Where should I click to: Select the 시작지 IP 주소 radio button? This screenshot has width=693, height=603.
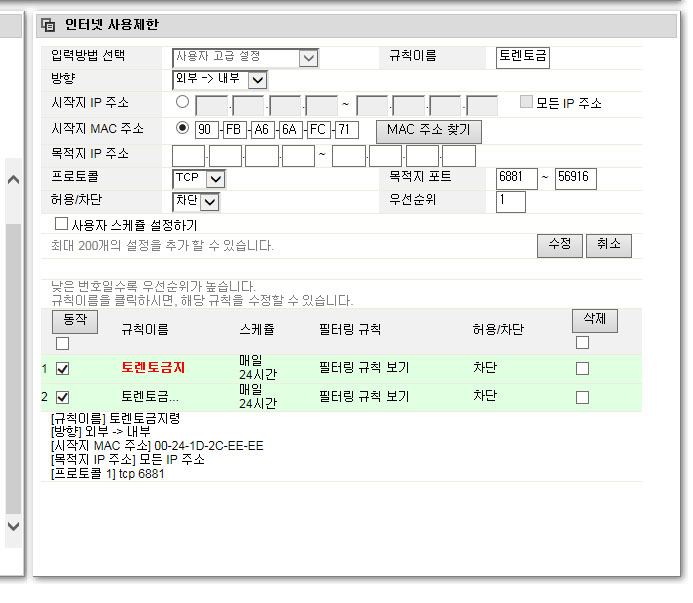click(x=182, y=102)
